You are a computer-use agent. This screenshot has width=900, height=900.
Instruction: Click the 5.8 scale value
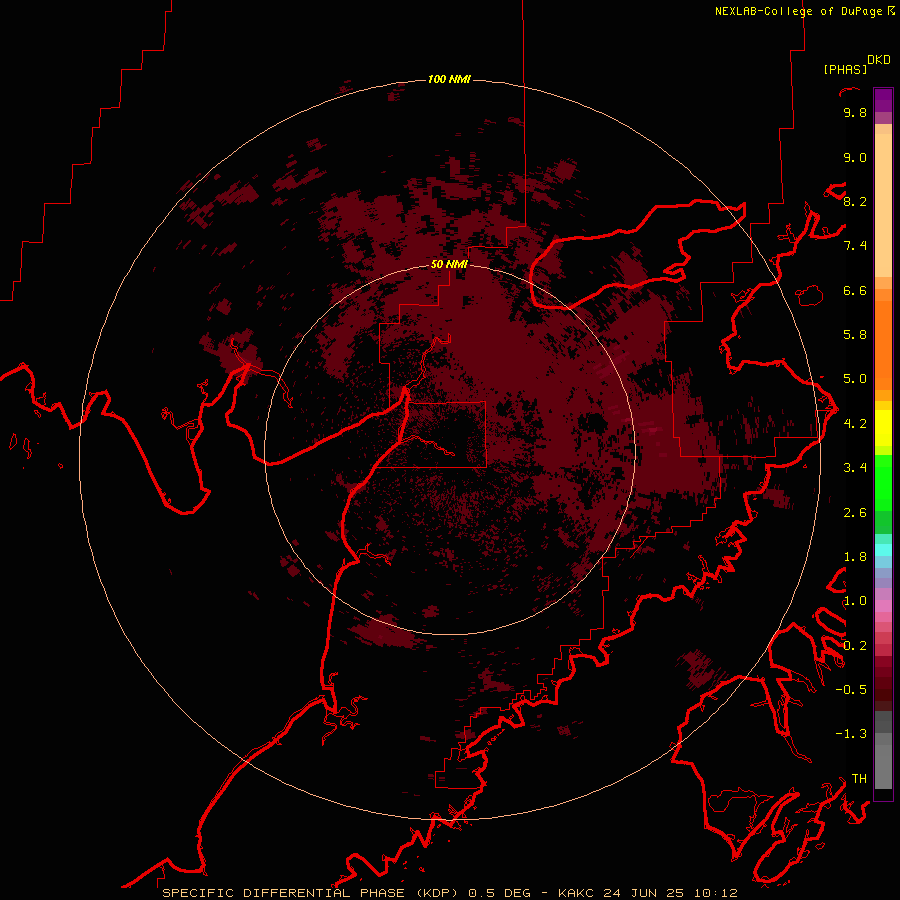pos(855,335)
